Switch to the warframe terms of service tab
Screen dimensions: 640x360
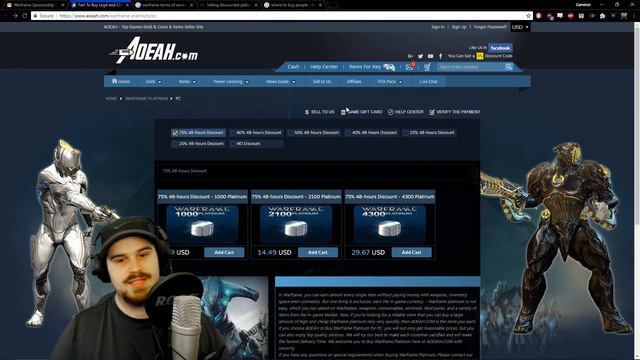coord(163,5)
